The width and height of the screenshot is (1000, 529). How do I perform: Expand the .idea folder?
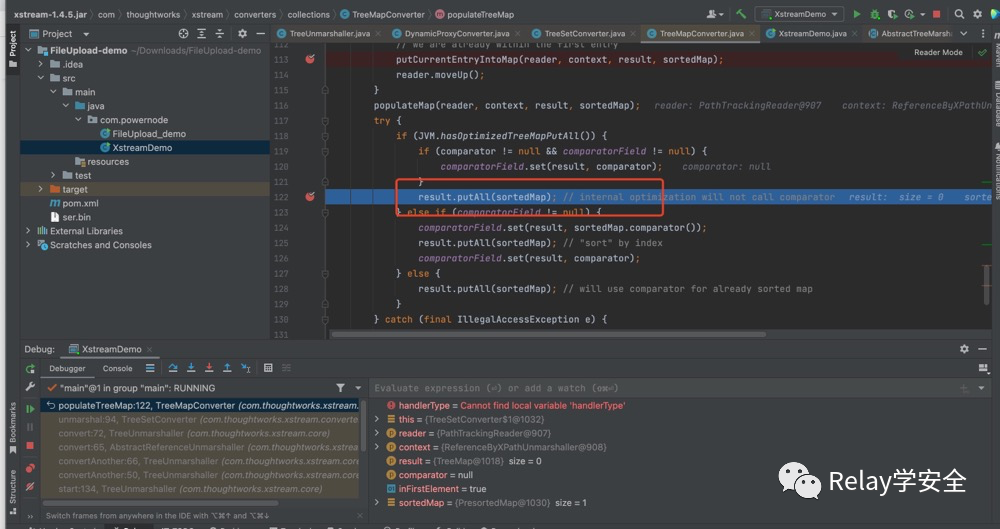(x=41, y=64)
